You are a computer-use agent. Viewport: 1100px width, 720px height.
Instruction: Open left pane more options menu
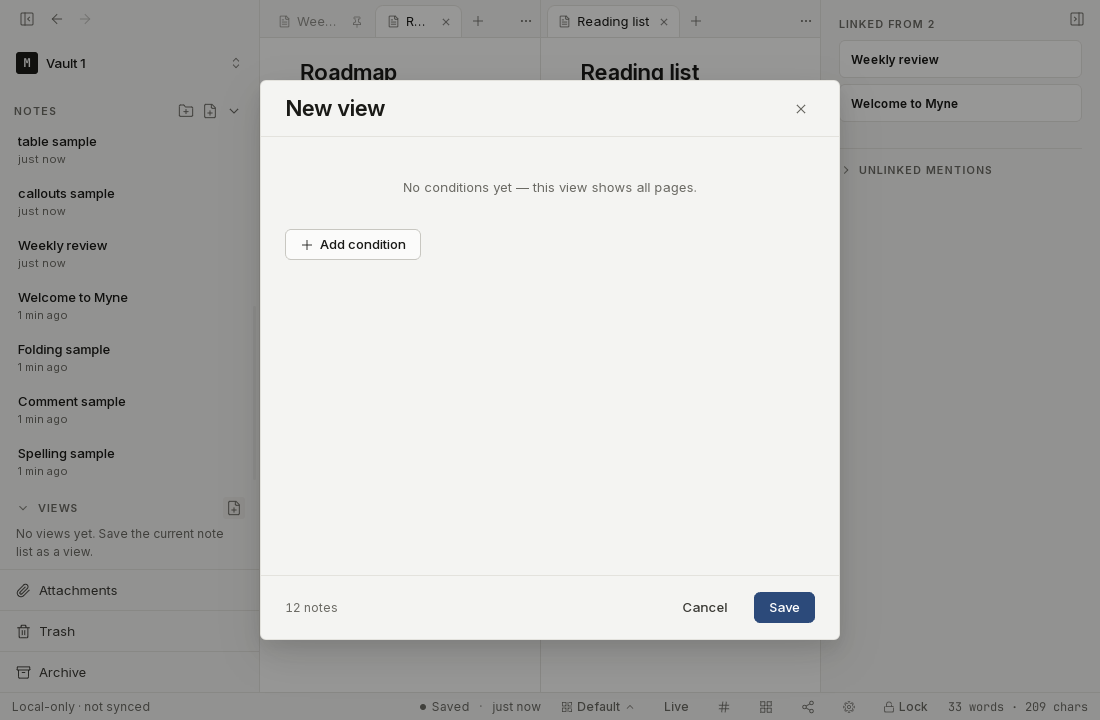(525, 21)
